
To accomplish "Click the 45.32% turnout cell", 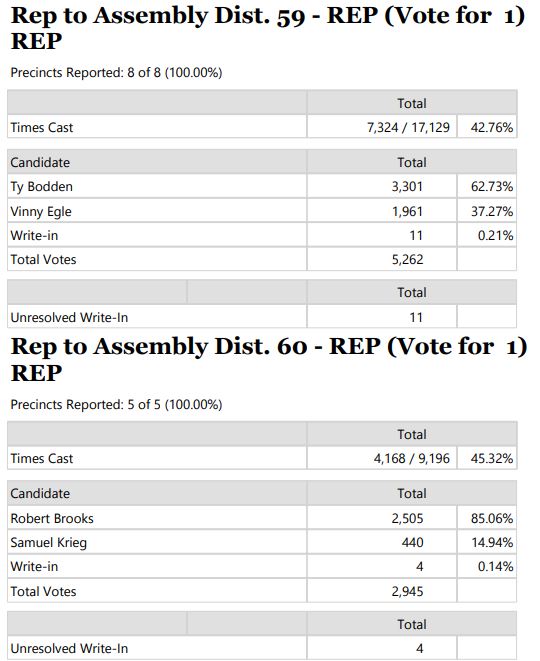I will pos(487,458).
